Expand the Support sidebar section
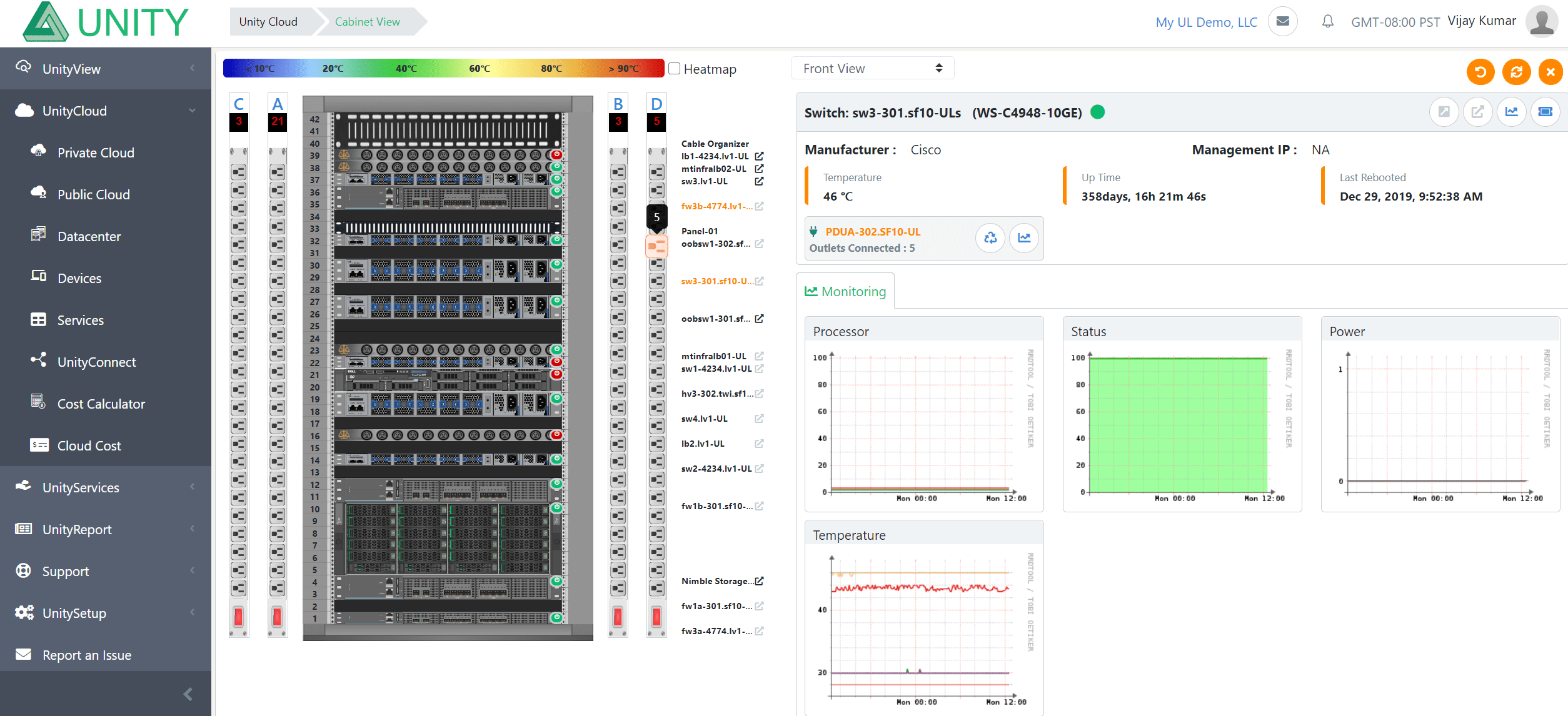 pos(106,571)
